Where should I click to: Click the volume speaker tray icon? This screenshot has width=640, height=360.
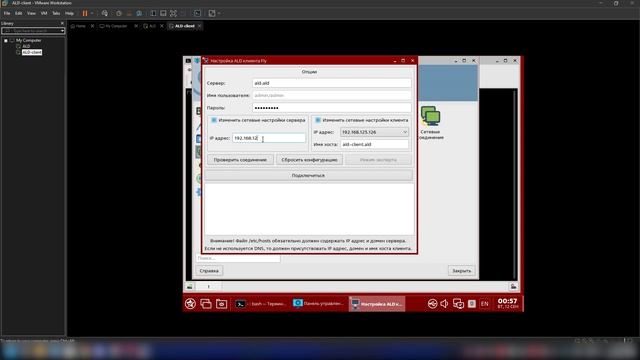coord(444,304)
